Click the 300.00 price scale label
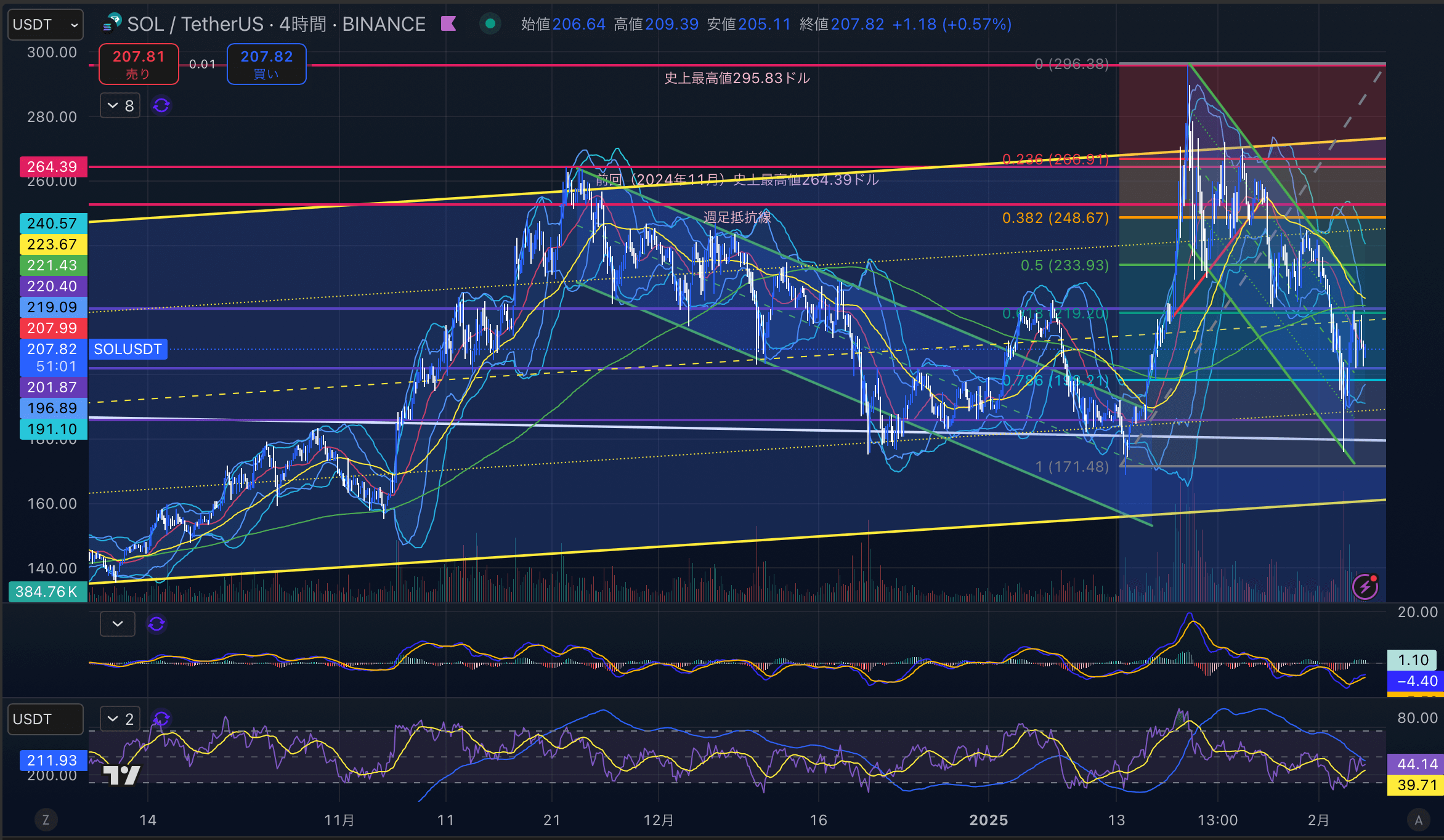 tap(52, 52)
